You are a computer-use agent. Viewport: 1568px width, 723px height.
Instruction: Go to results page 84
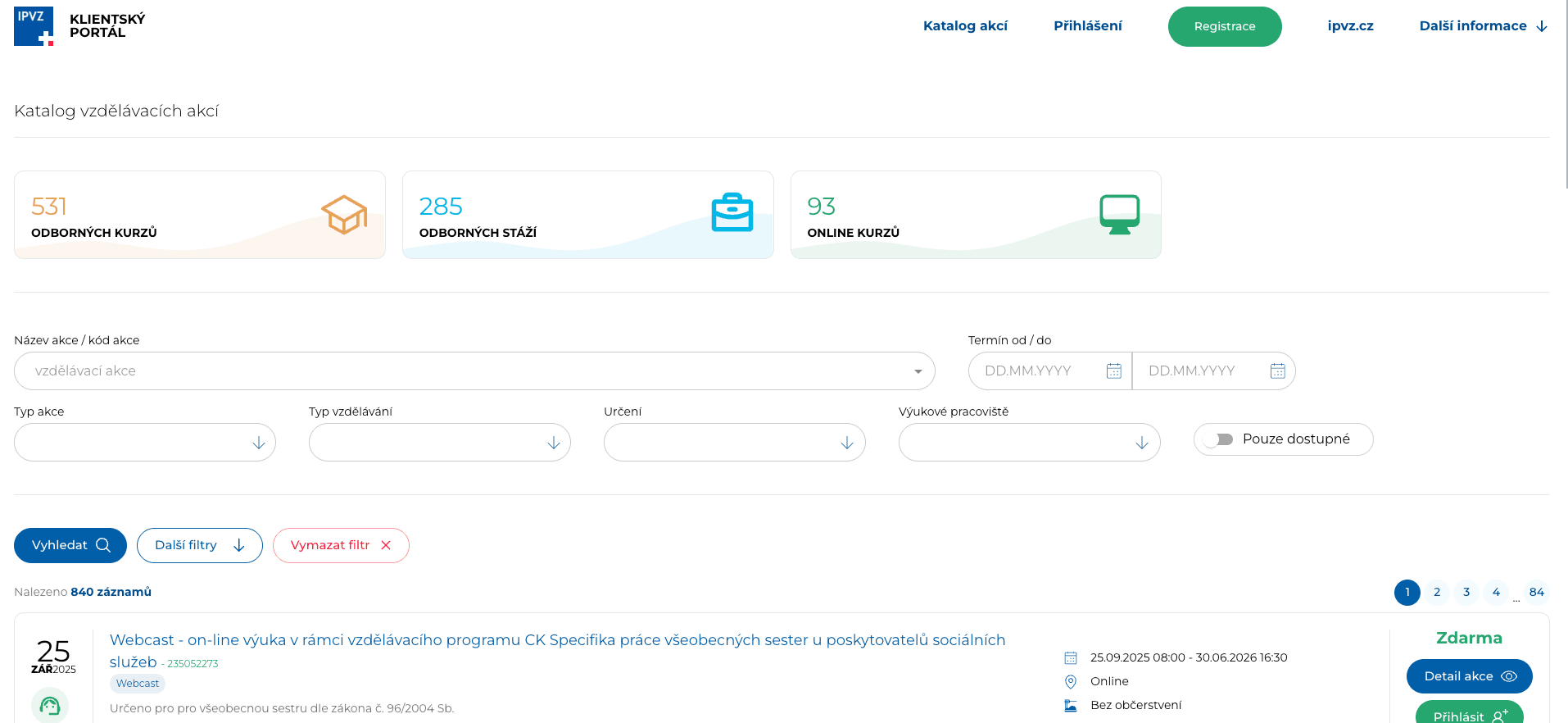tap(1536, 592)
